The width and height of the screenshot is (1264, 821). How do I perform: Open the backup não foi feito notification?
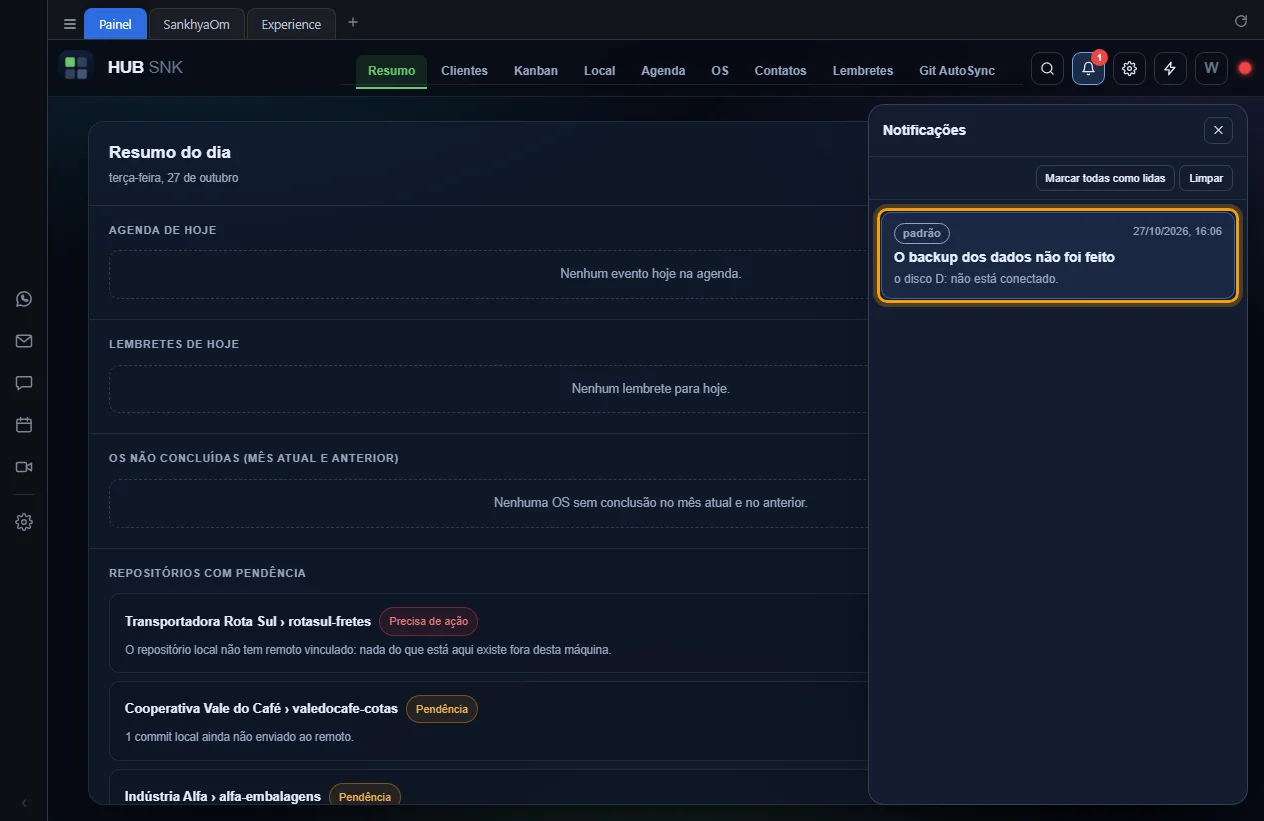point(1058,255)
